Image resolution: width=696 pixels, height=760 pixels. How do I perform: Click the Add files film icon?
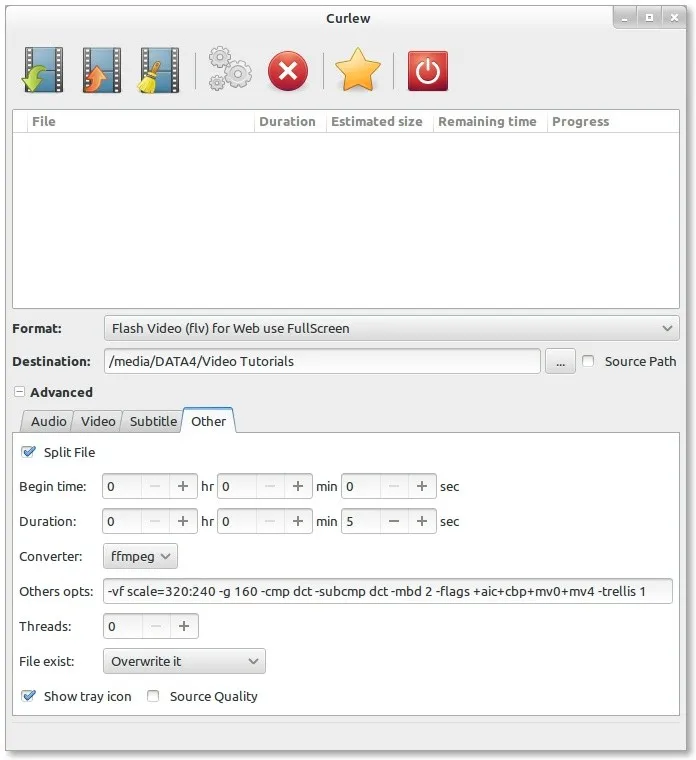(43, 71)
